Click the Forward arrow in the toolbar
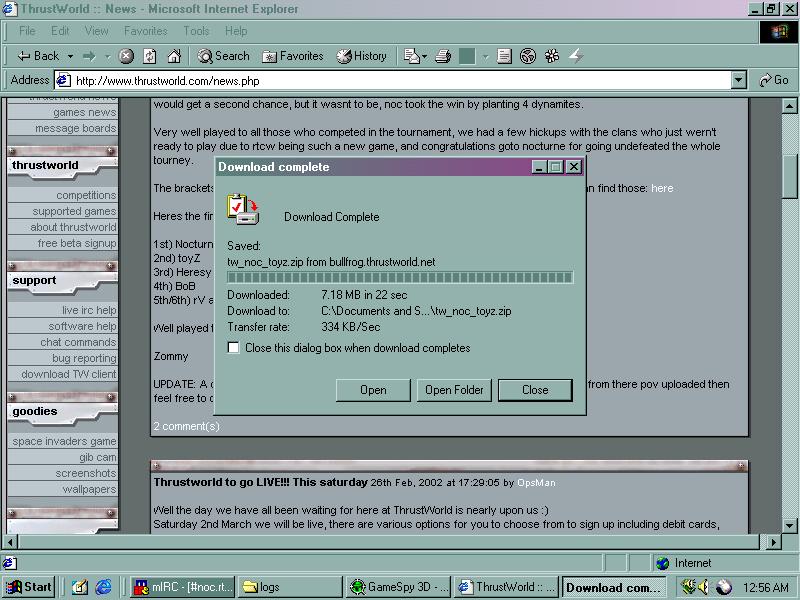 point(89,56)
